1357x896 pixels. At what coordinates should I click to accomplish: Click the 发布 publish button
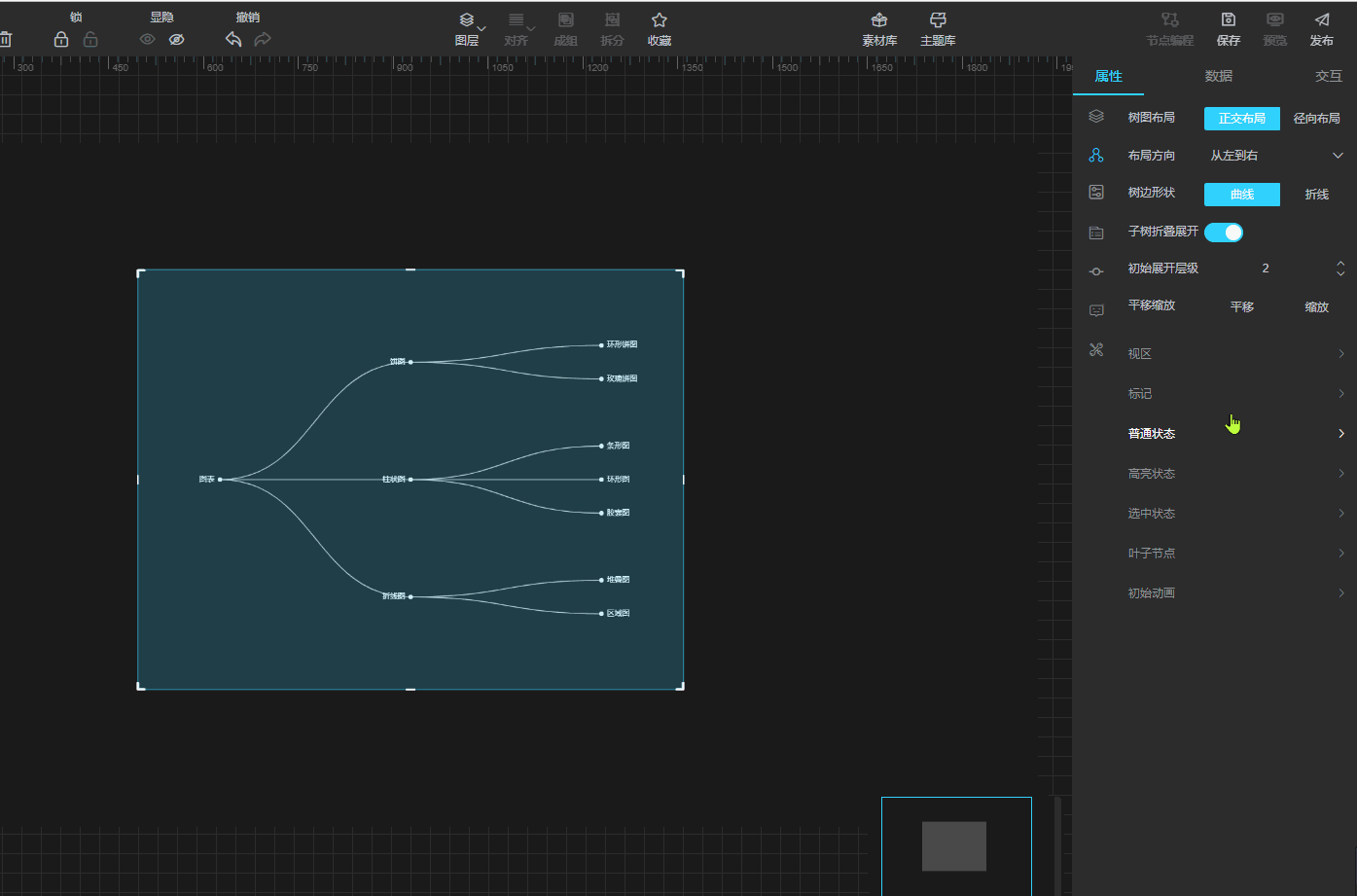[1322, 29]
